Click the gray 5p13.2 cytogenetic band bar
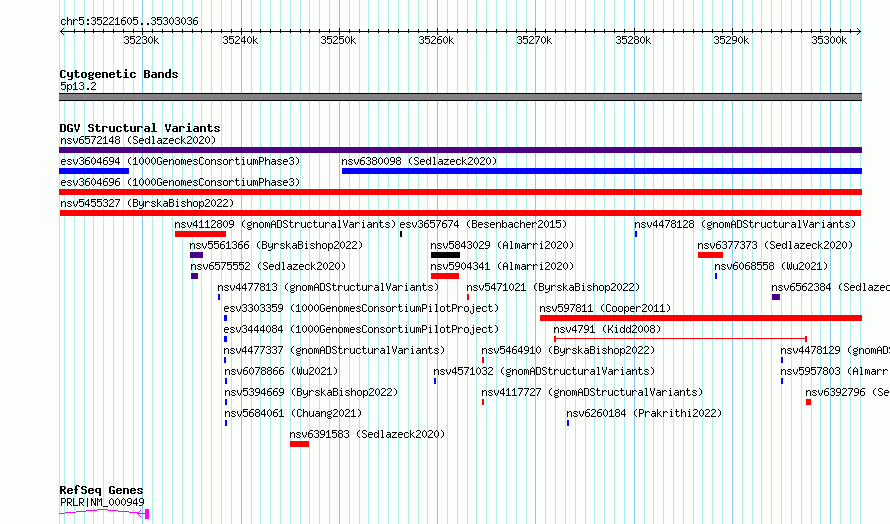890x524 pixels. pyautogui.click(x=460, y=97)
